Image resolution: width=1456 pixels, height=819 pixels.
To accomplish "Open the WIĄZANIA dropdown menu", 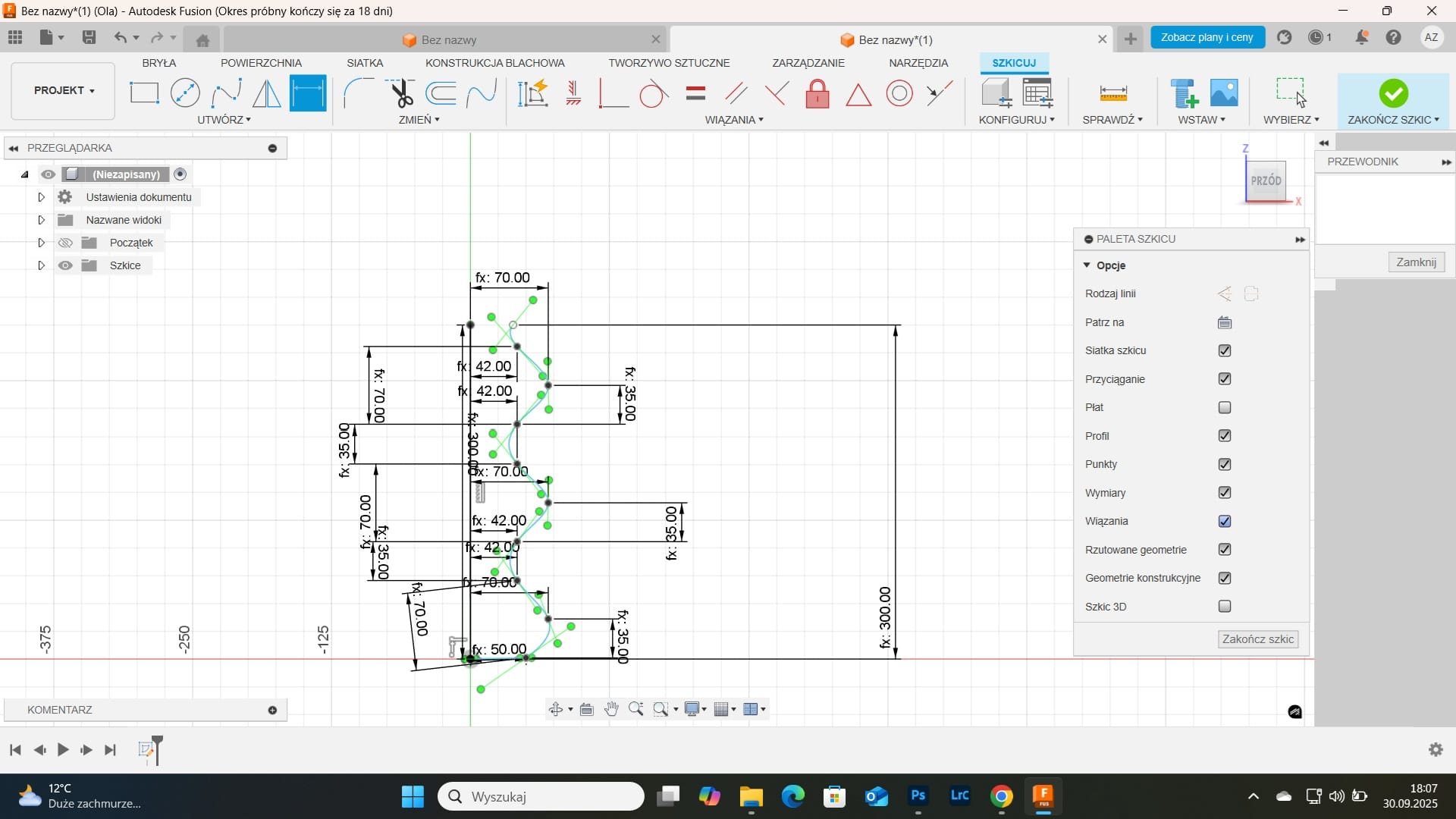I will coord(733,120).
